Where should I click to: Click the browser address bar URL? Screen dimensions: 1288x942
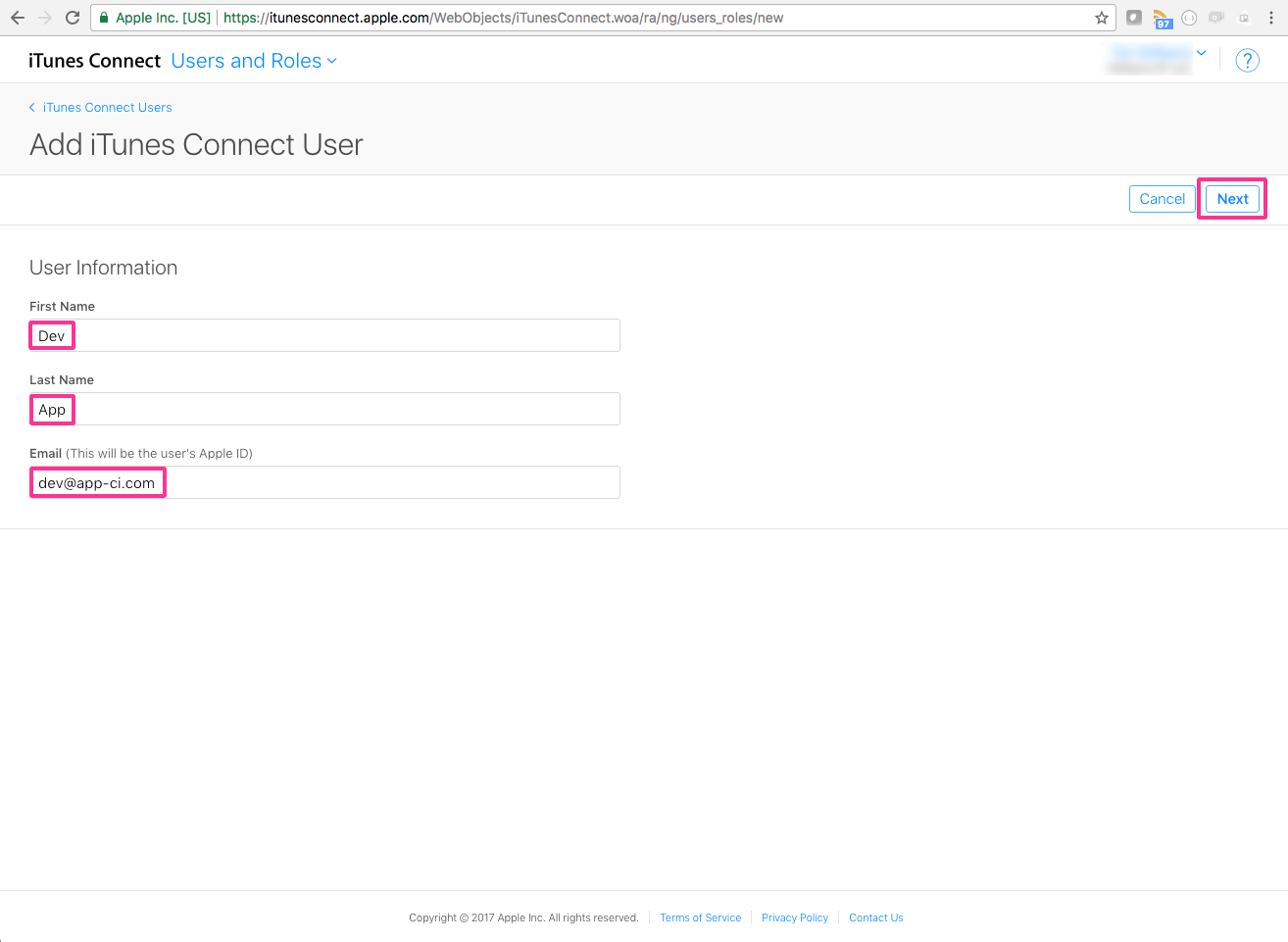tap(503, 18)
